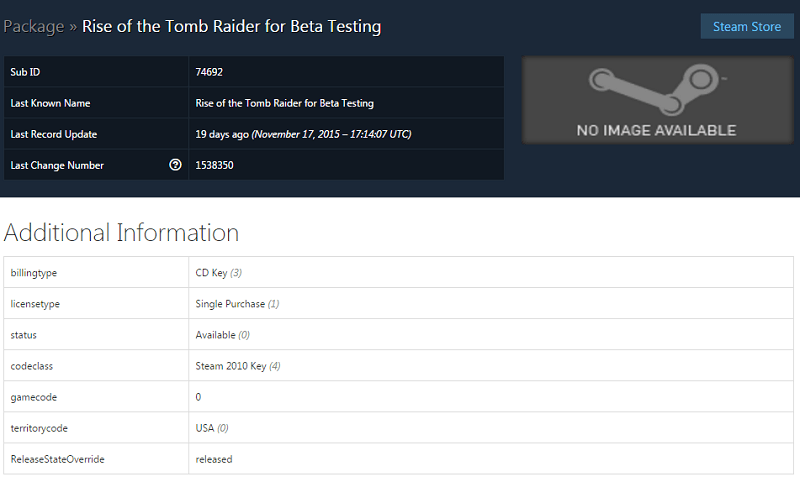
Task: Select the released value text
Action: 214,459
